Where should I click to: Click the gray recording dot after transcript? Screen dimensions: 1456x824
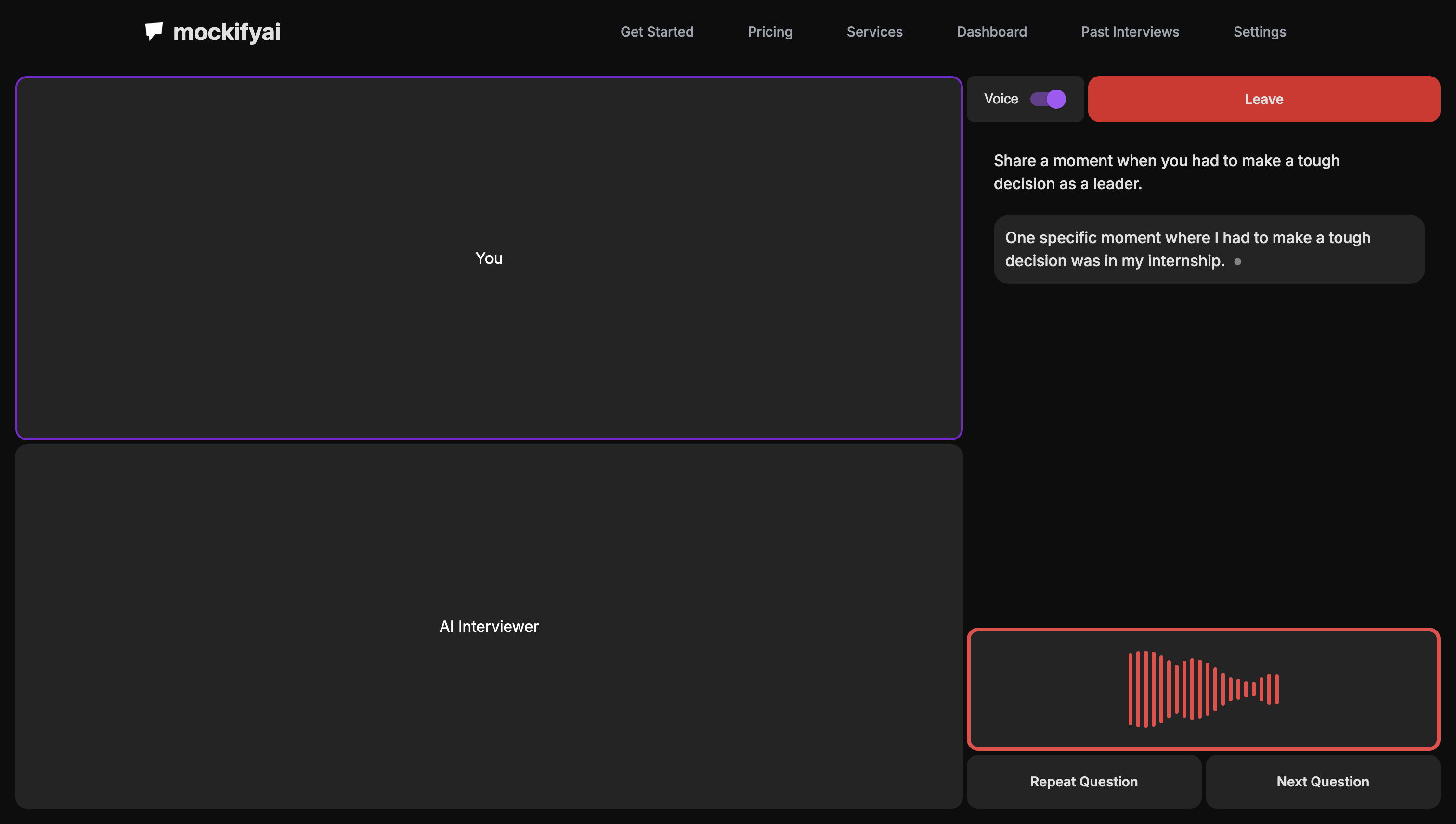[x=1237, y=261]
